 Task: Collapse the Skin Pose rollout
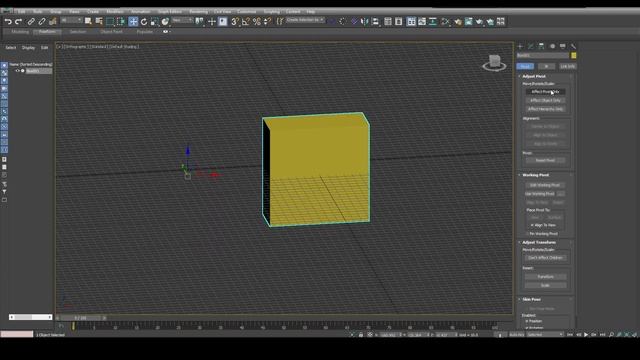(531, 299)
